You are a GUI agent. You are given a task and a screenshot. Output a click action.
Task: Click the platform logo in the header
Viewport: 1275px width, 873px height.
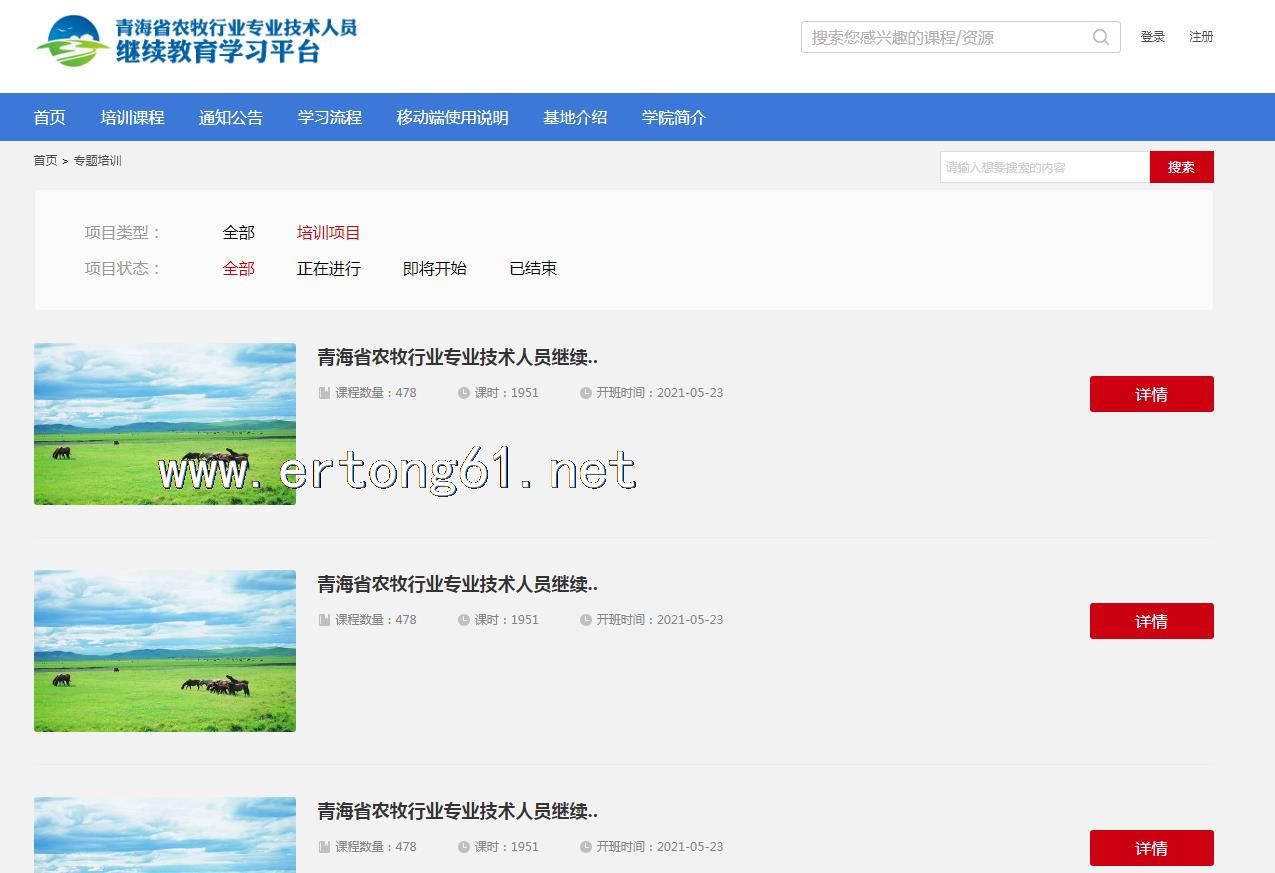[197, 41]
